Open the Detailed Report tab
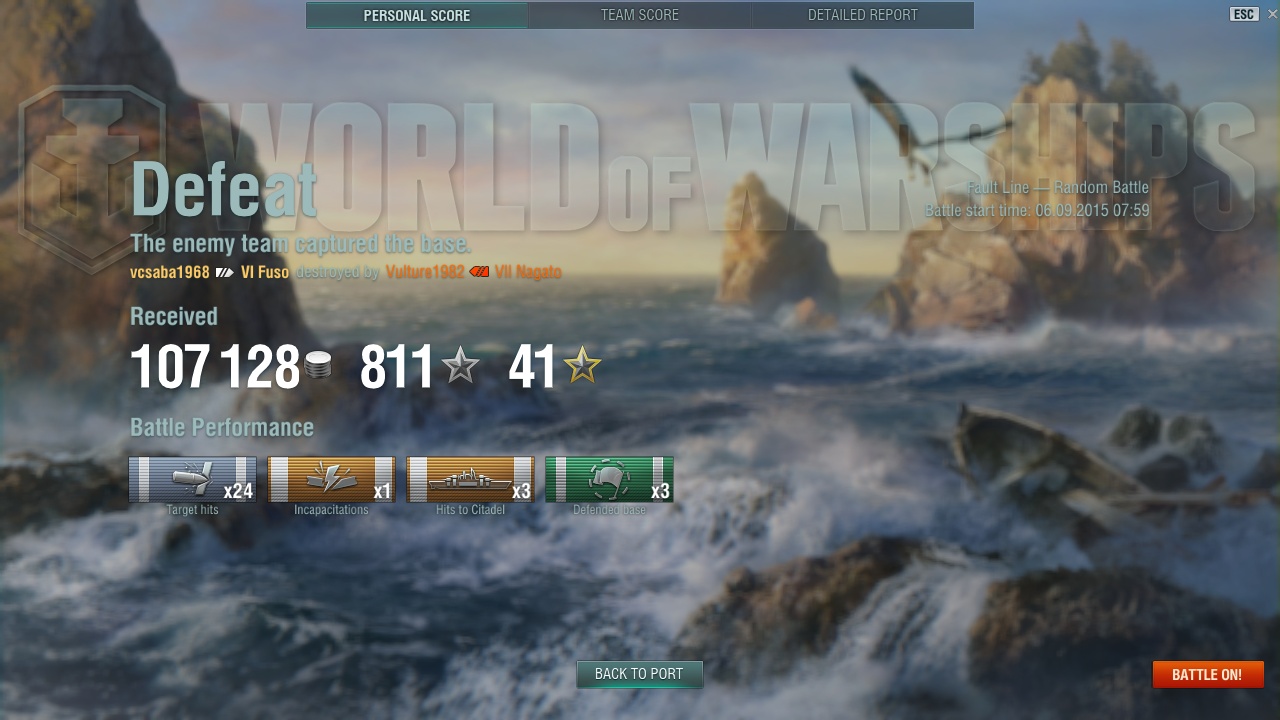The width and height of the screenshot is (1280, 720). [863, 15]
